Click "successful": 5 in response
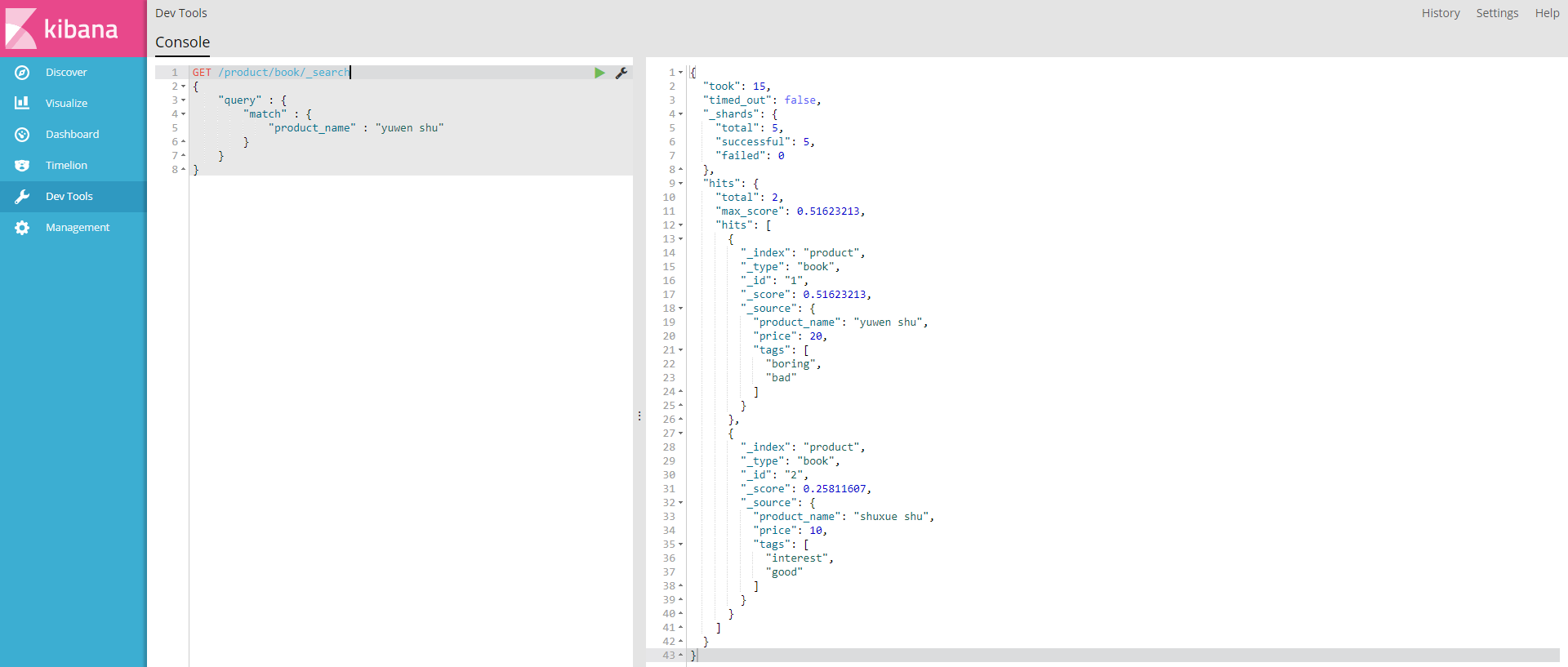This screenshot has height=667, width=1568. 764,142
